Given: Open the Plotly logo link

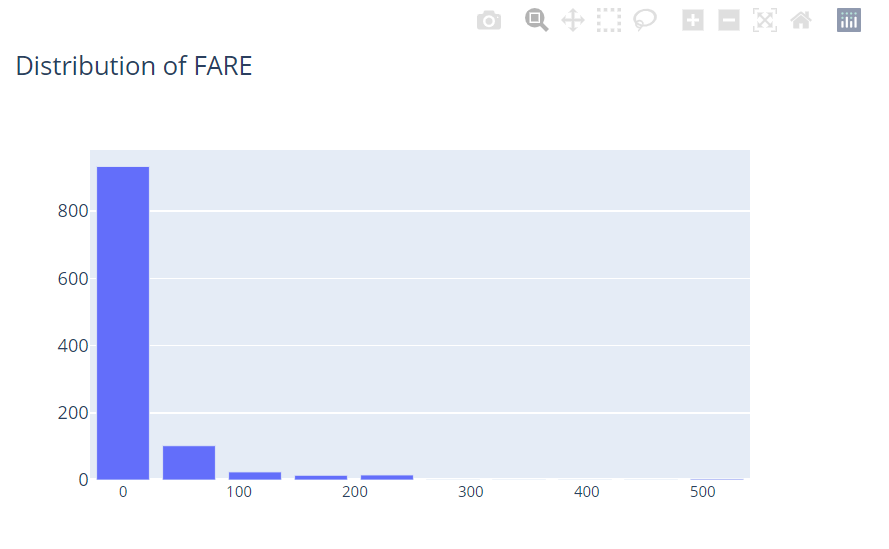Looking at the screenshot, I should pos(849,20).
